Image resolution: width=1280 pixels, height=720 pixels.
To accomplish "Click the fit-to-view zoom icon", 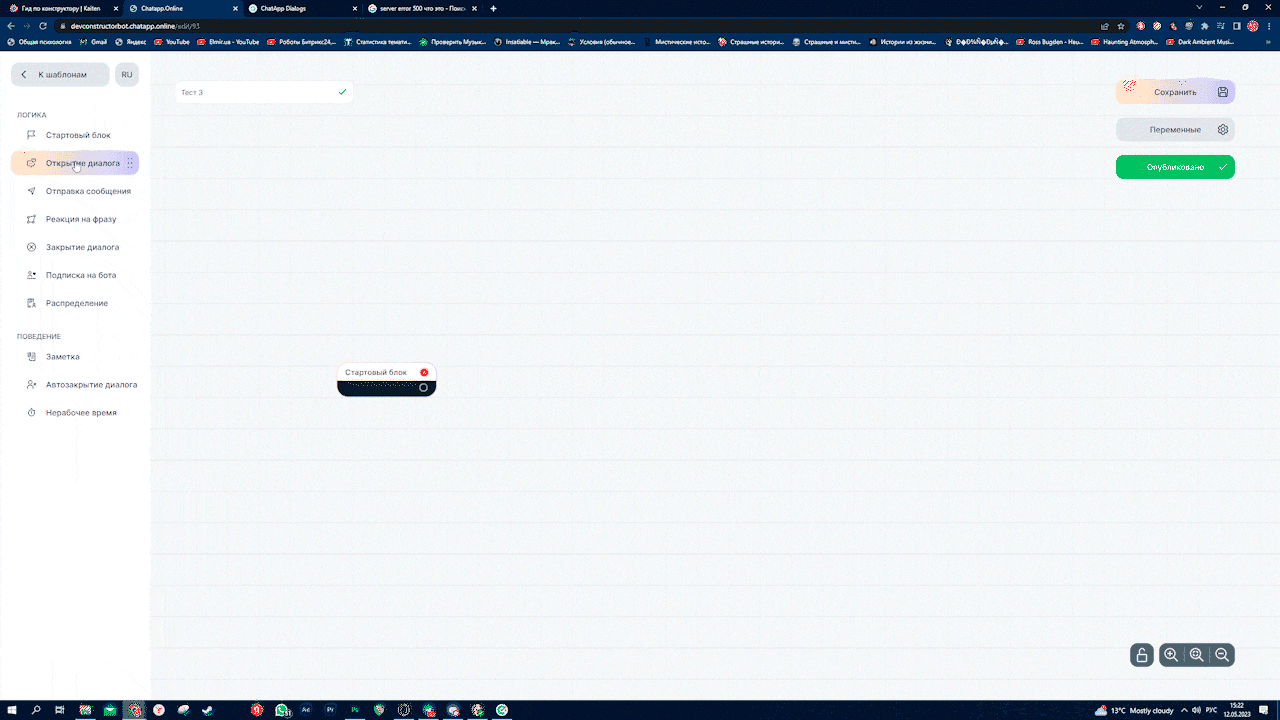I will pos(1196,655).
